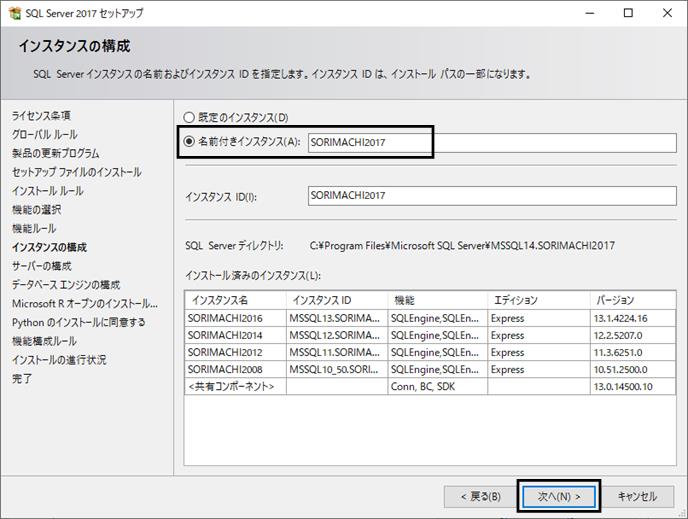Select インストール ルール step in sidebar
The width and height of the screenshot is (688, 519).
[x=48, y=191]
